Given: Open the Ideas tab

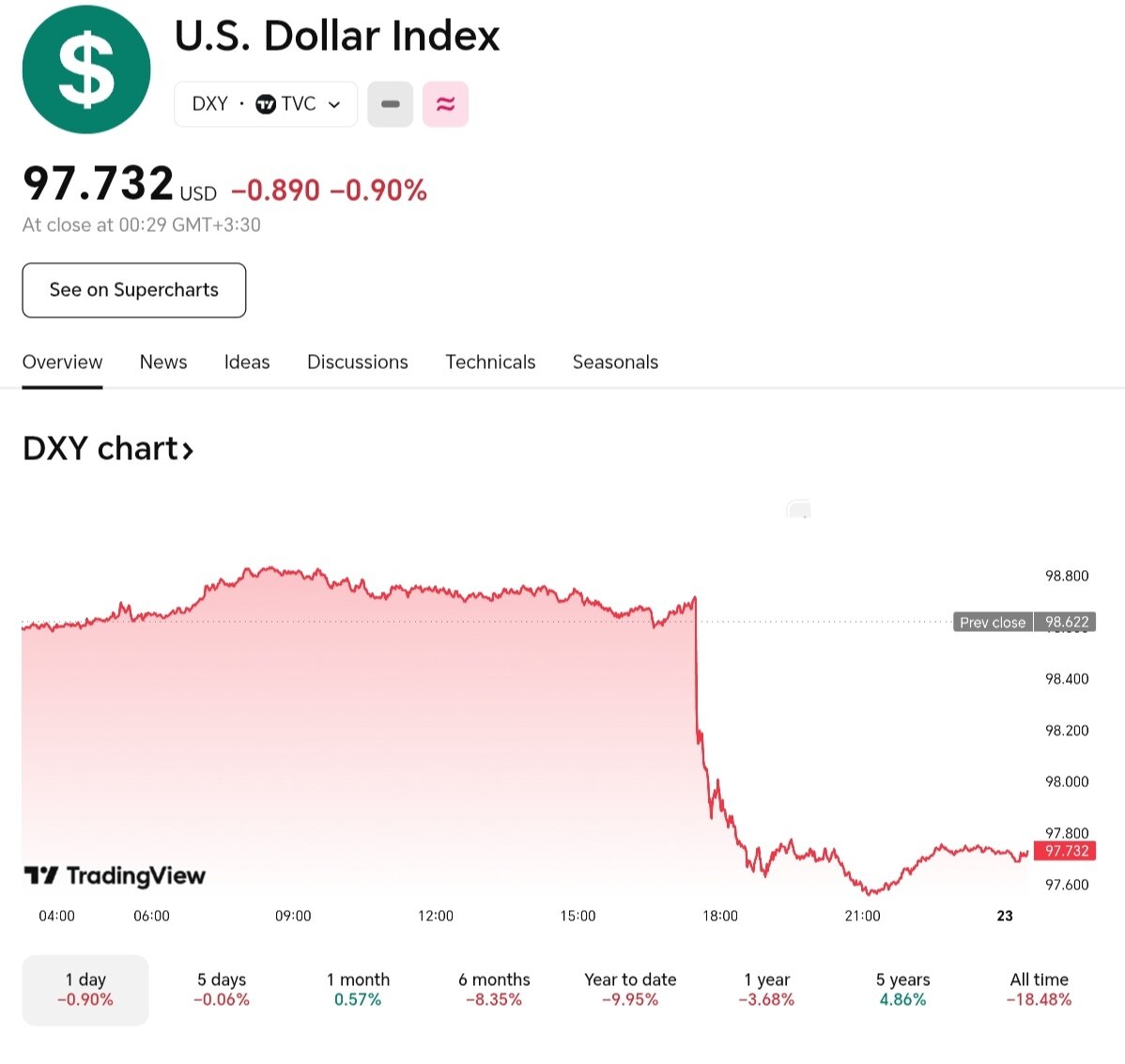Looking at the screenshot, I should coord(247,362).
